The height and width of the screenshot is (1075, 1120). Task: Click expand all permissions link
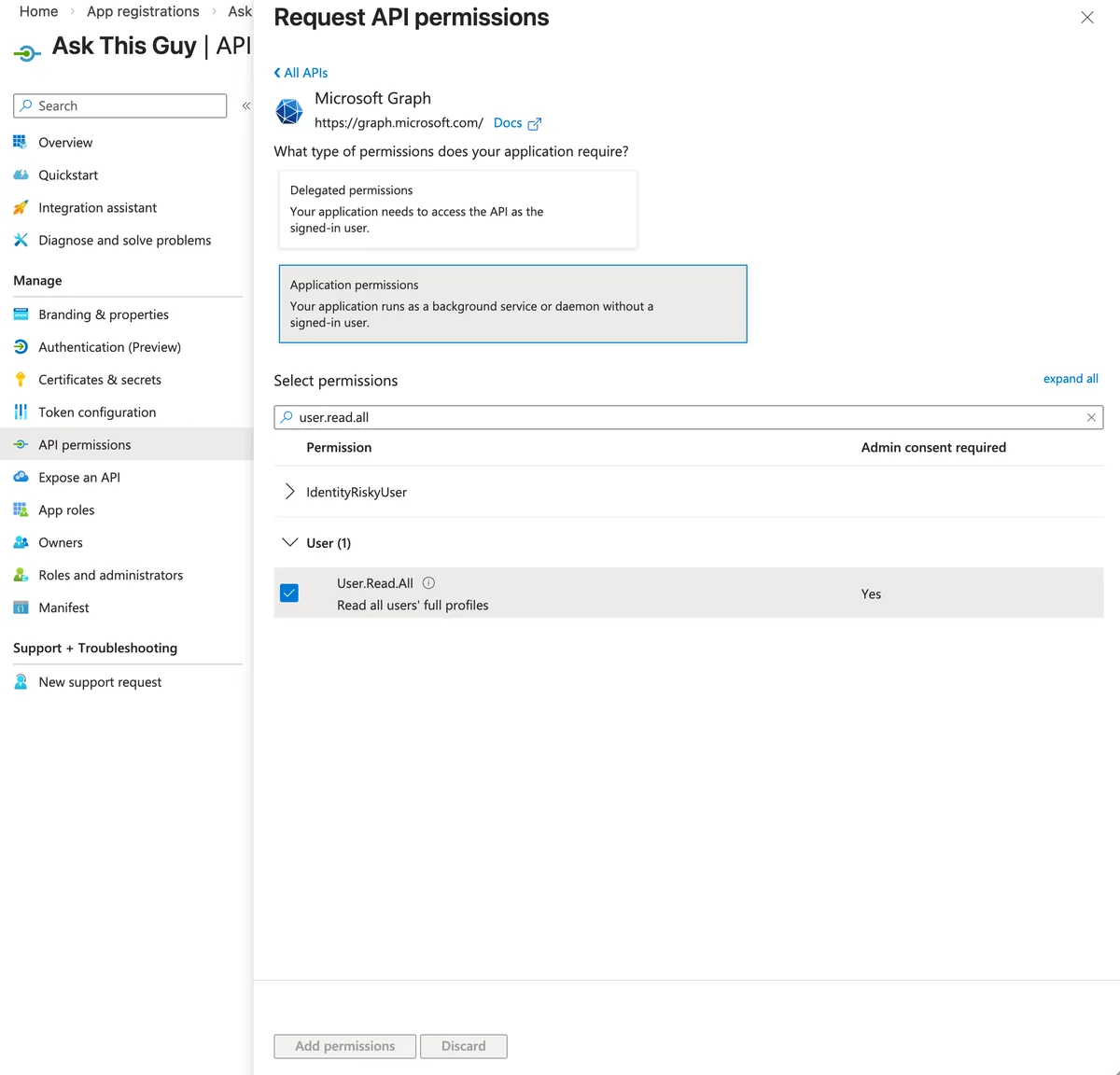pyautogui.click(x=1071, y=378)
